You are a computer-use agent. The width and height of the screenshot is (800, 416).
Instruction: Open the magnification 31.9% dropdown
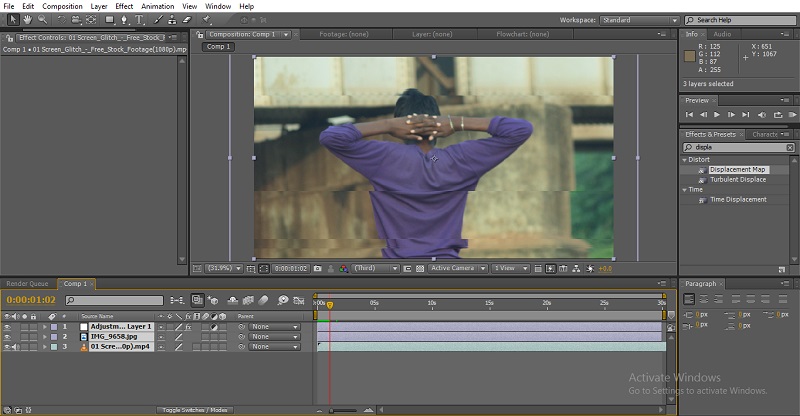pyautogui.click(x=223, y=268)
